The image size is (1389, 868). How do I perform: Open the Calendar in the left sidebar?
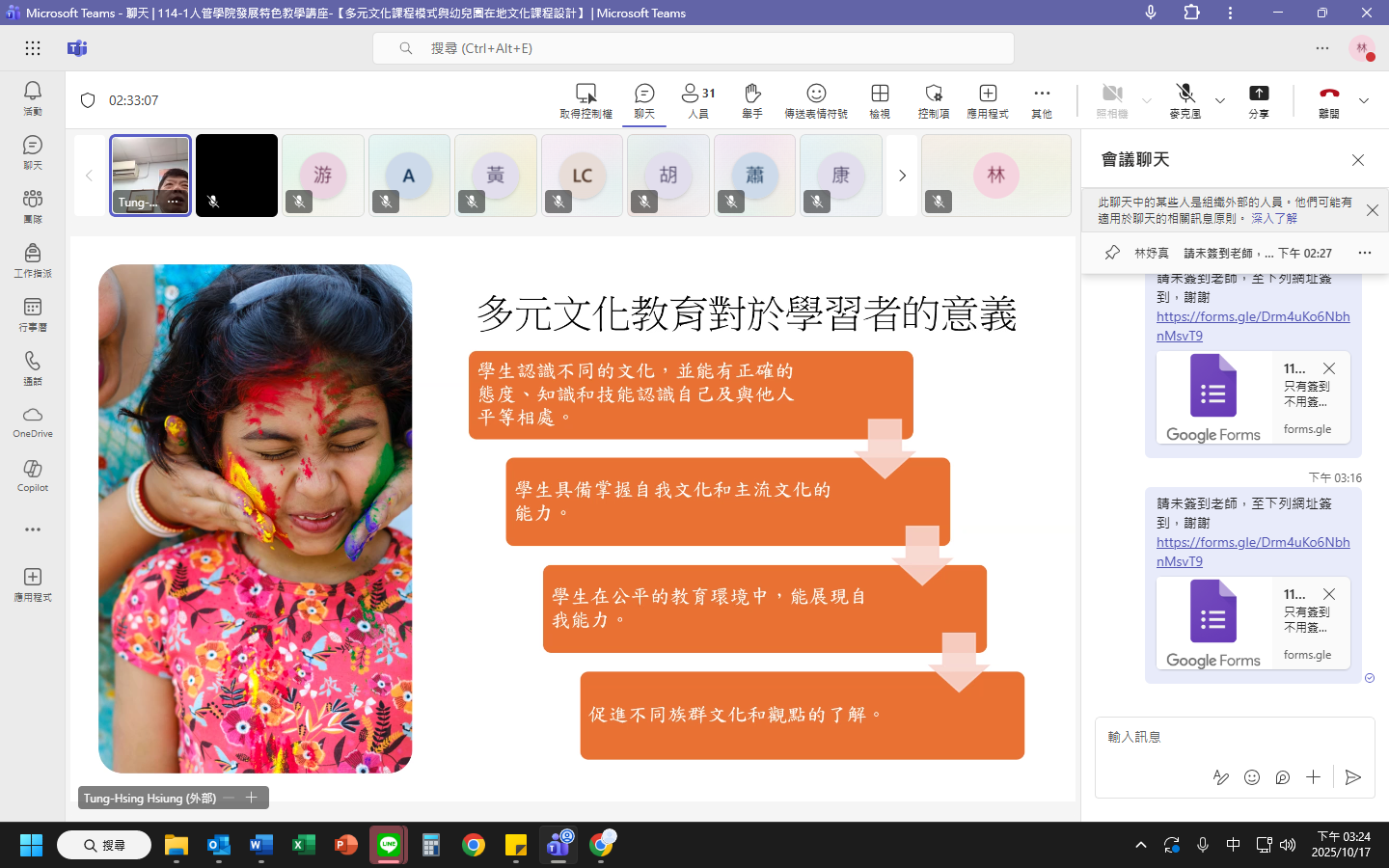(x=33, y=313)
